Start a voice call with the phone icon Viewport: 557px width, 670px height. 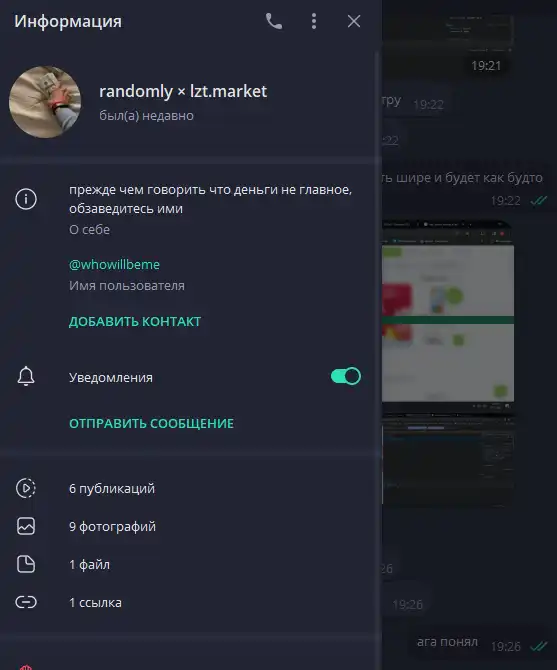(274, 21)
